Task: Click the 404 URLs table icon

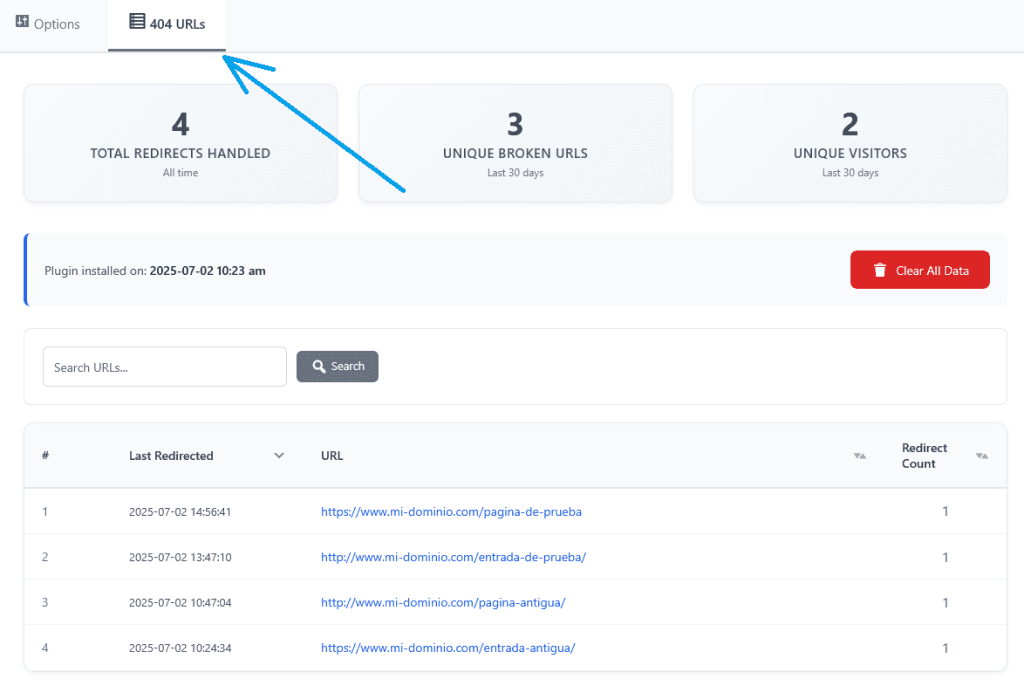Action: pos(137,22)
